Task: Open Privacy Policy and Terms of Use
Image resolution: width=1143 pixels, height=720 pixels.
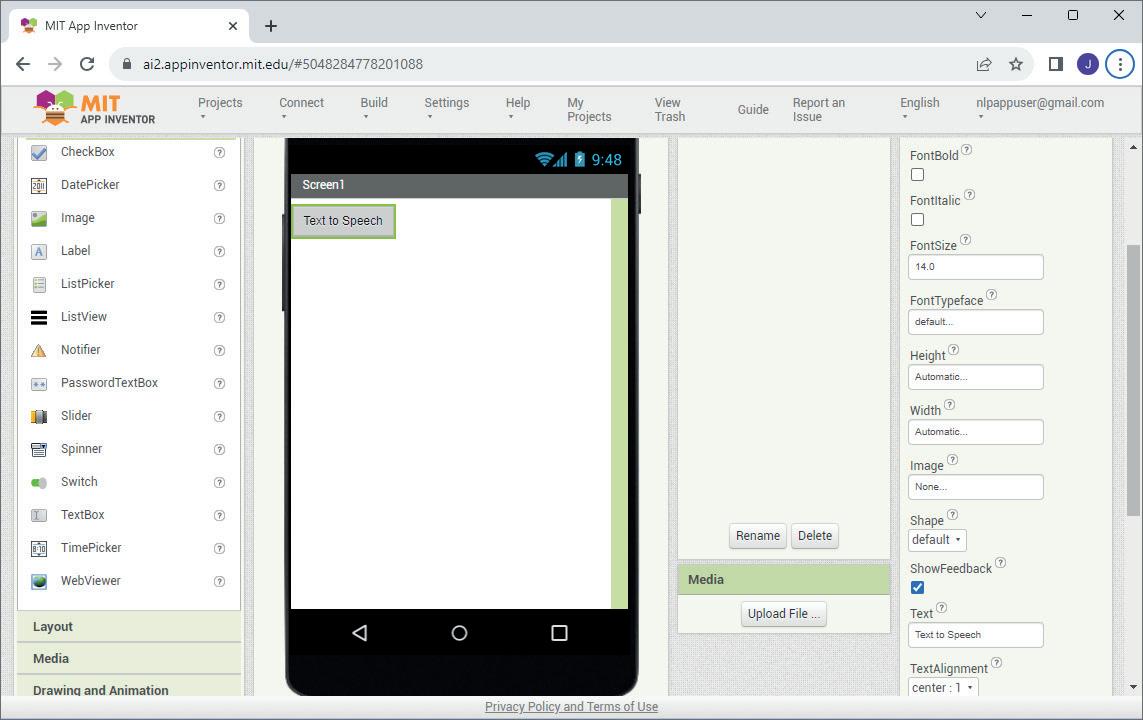Action: tap(572, 706)
